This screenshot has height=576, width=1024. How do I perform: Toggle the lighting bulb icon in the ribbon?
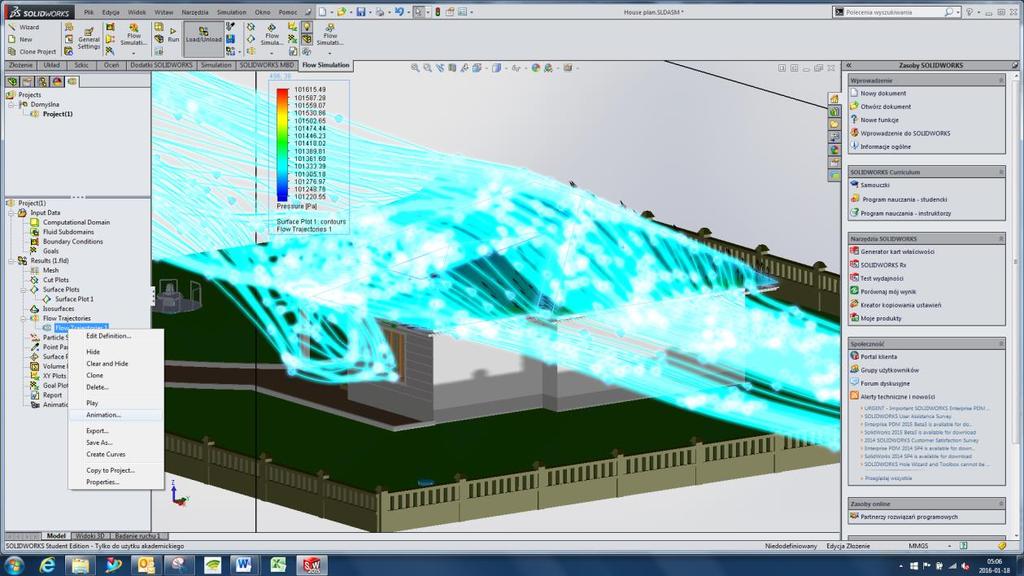point(306,27)
